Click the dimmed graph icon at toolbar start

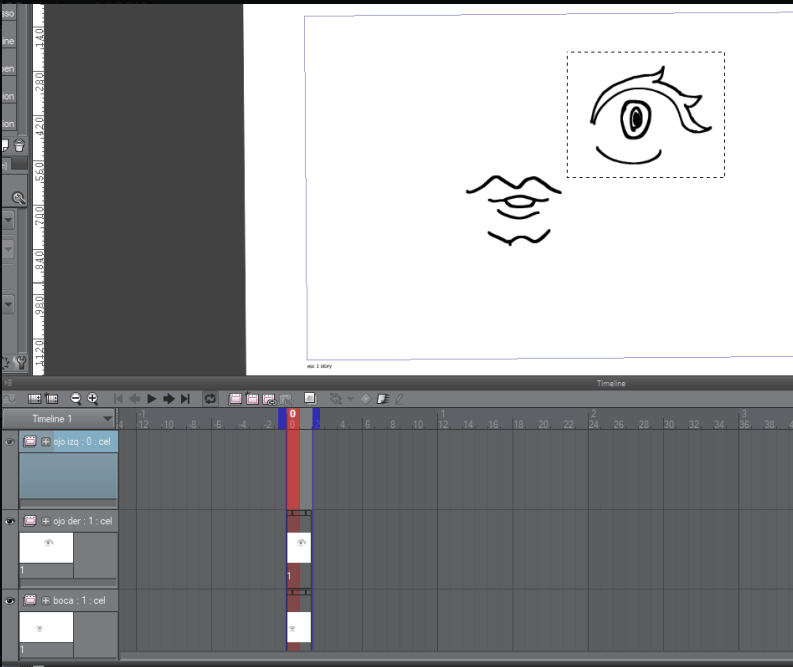click(10, 399)
